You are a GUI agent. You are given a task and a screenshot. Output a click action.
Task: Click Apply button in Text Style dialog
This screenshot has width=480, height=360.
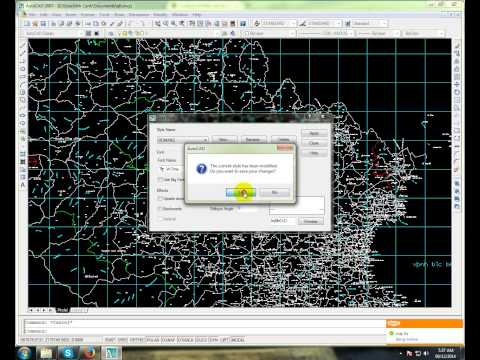[314, 133]
